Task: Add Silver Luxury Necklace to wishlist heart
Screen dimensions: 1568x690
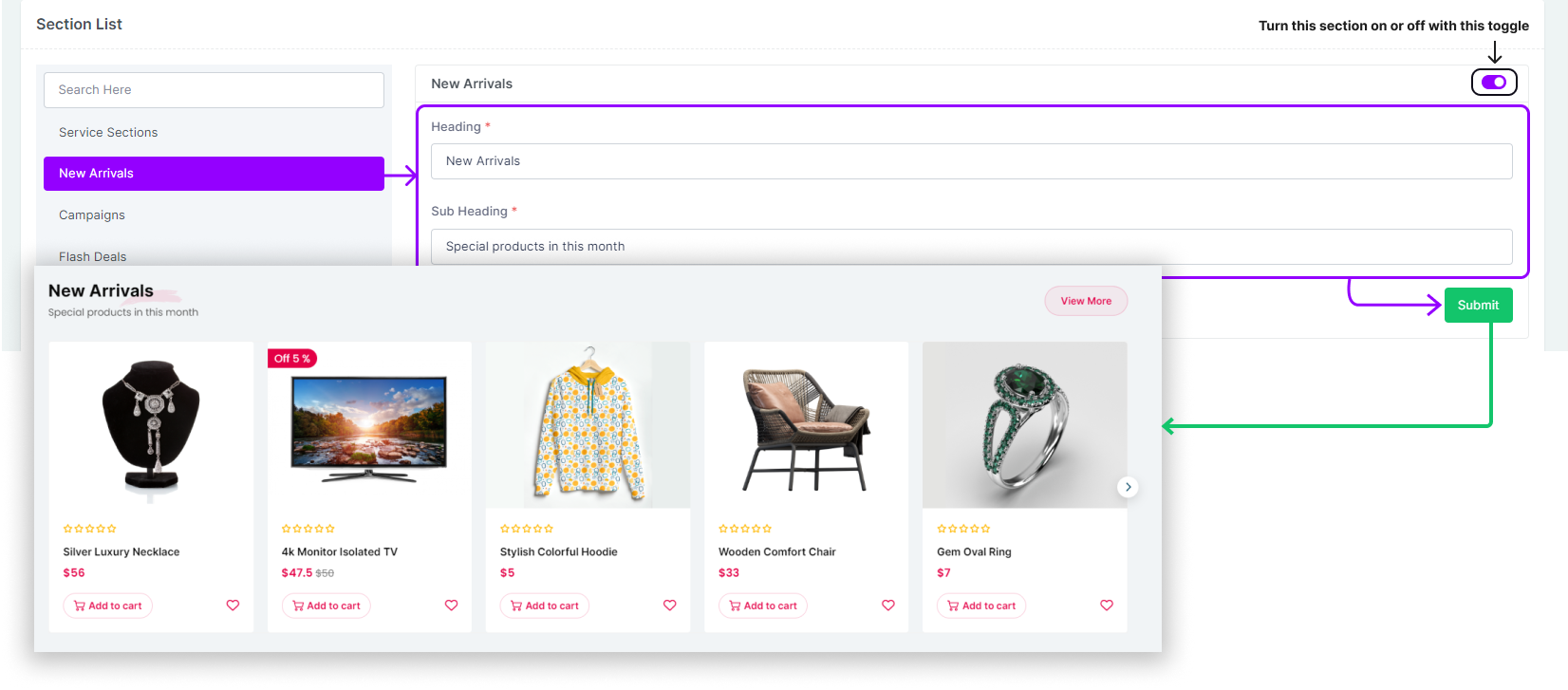Action: click(233, 606)
